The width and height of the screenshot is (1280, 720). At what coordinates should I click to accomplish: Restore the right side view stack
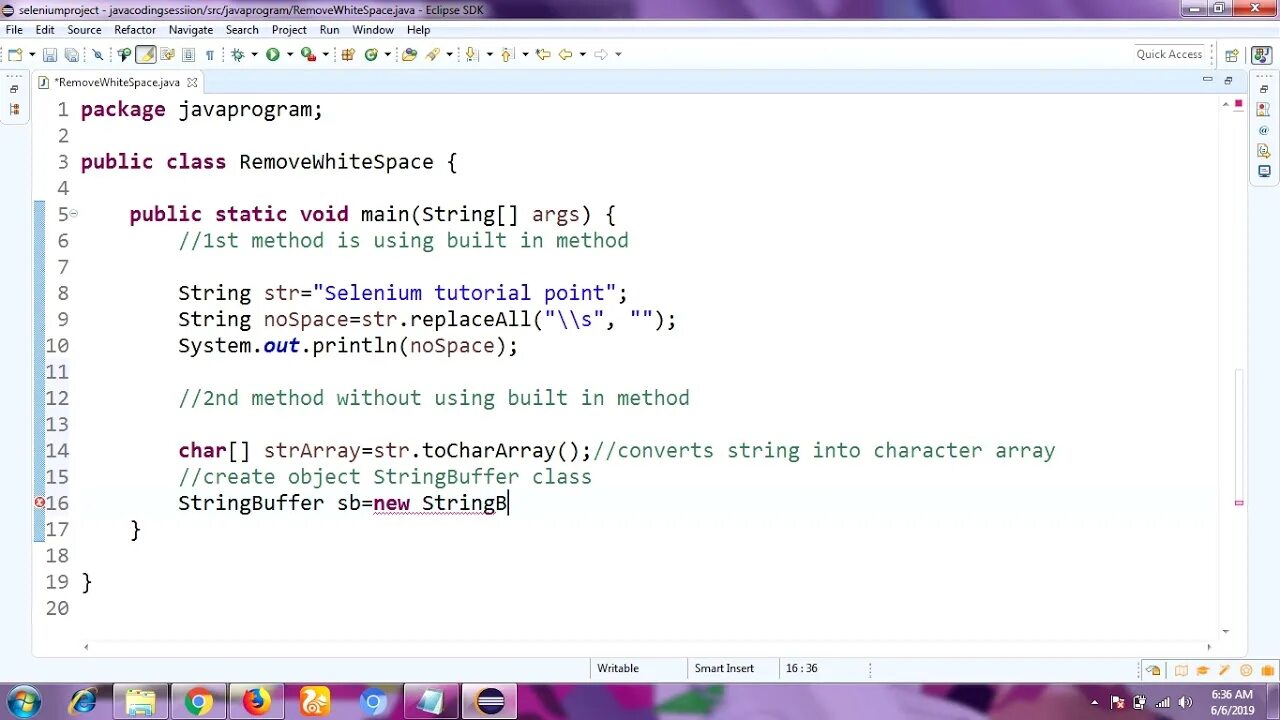pyautogui.click(x=1264, y=88)
